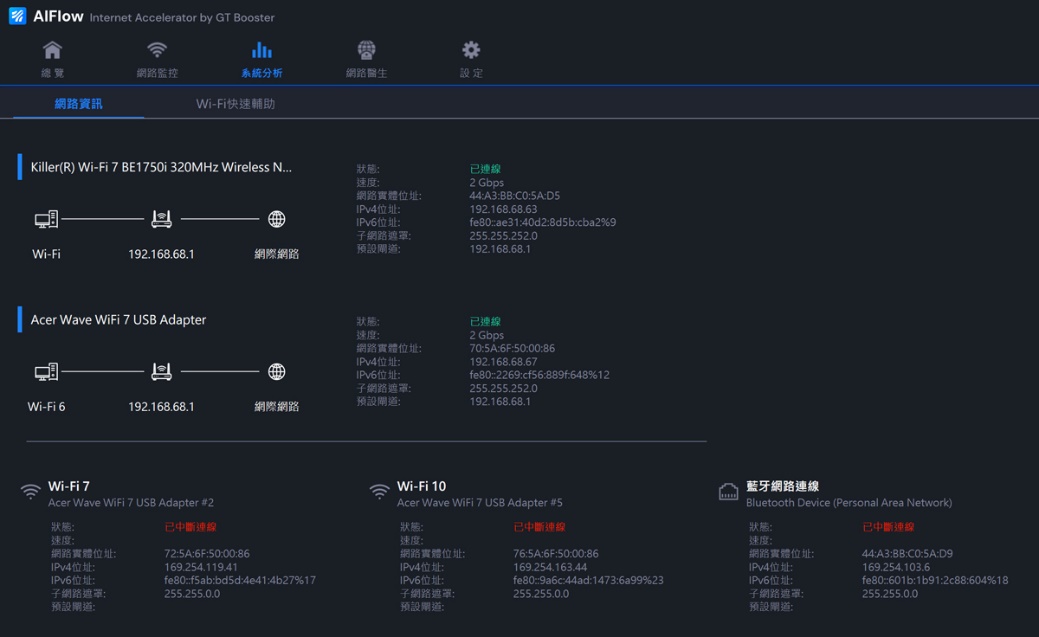Open the 網路醫生 network doctor icon
The height and width of the screenshot is (637, 1039).
click(x=366, y=51)
